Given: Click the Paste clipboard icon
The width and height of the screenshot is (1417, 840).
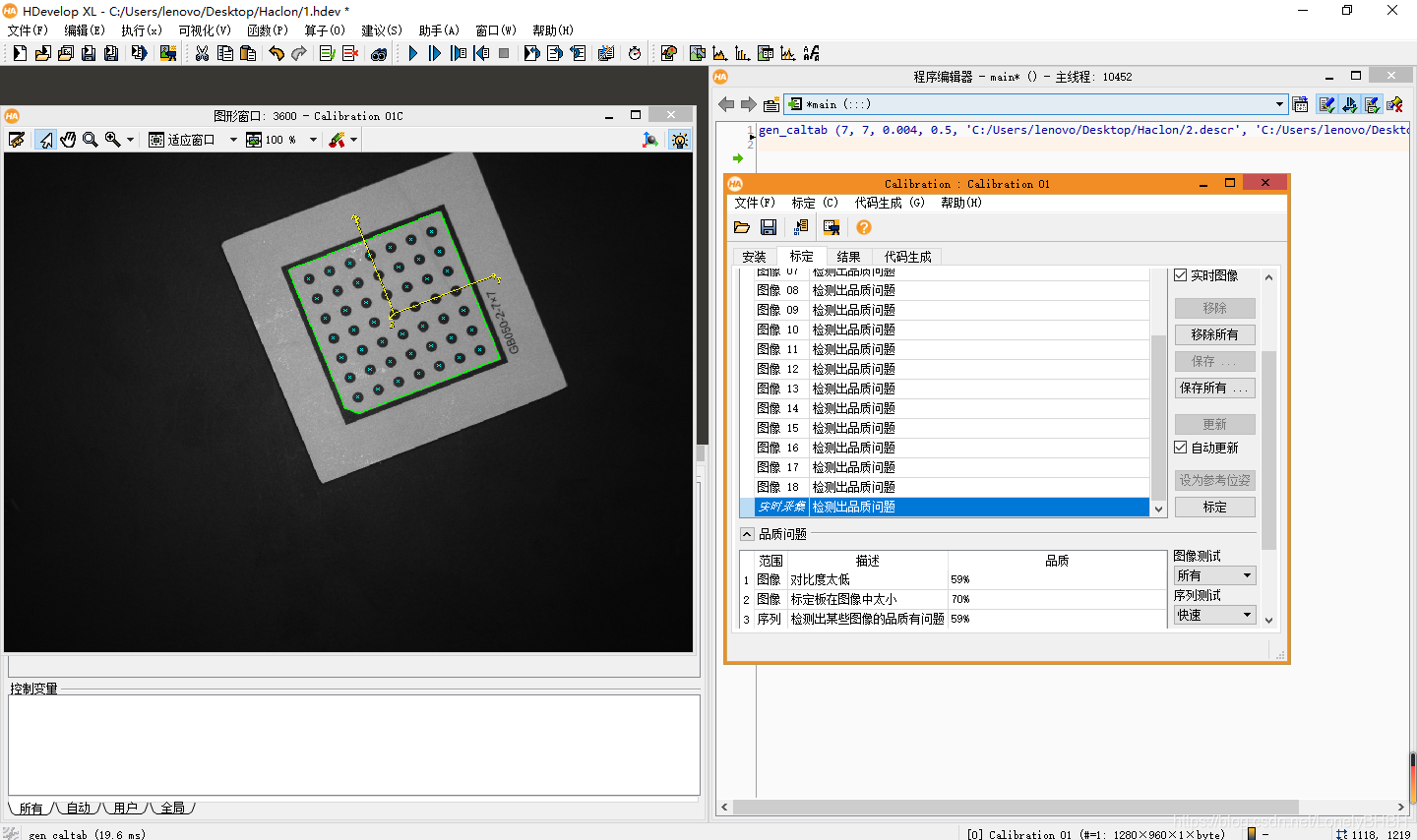Looking at the screenshot, I should pos(248,53).
